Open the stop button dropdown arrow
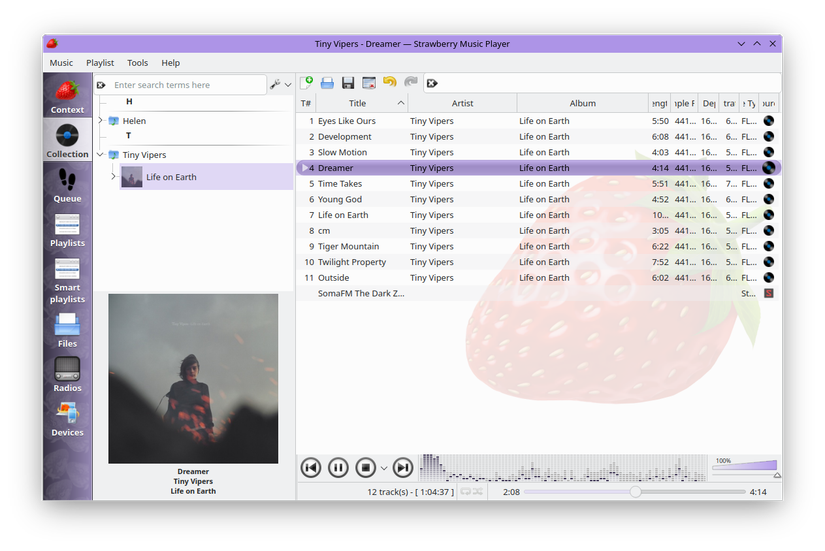The height and width of the screenshot is (551, 825). (384, 468)
